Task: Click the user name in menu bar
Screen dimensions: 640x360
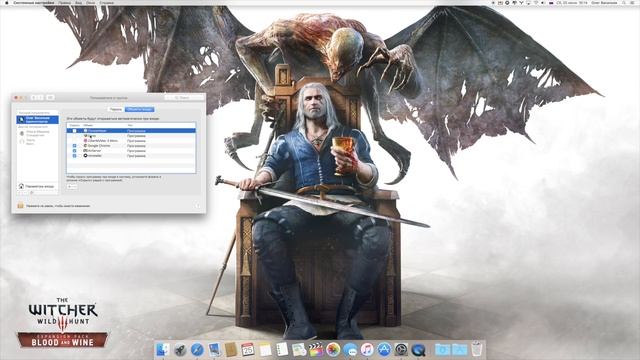Action: click(604, 2)
